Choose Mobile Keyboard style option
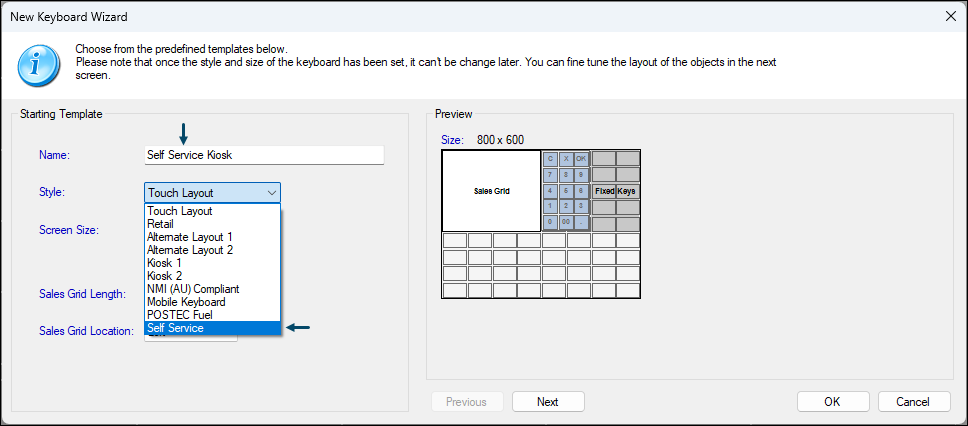 click(x=212, y=303)
